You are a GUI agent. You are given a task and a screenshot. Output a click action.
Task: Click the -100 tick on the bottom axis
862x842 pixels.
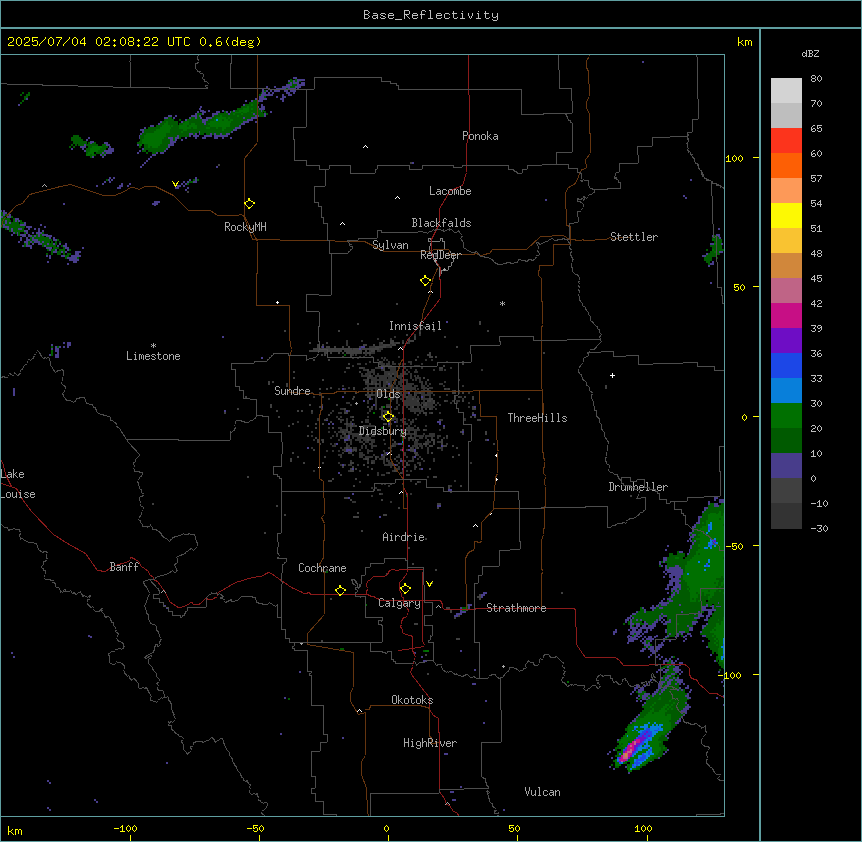coord(125,828)
